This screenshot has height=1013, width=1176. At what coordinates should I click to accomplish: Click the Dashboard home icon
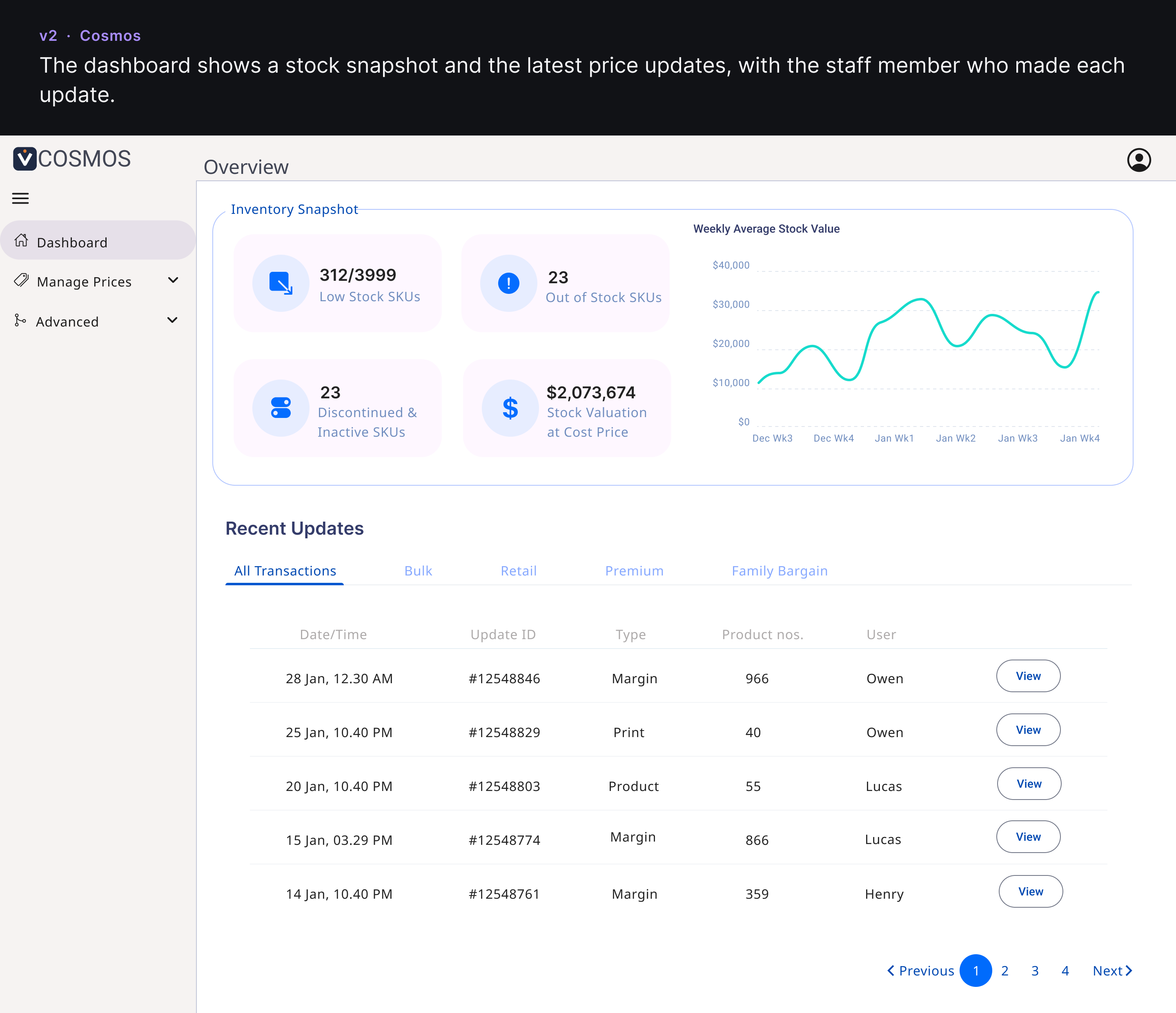22,240
